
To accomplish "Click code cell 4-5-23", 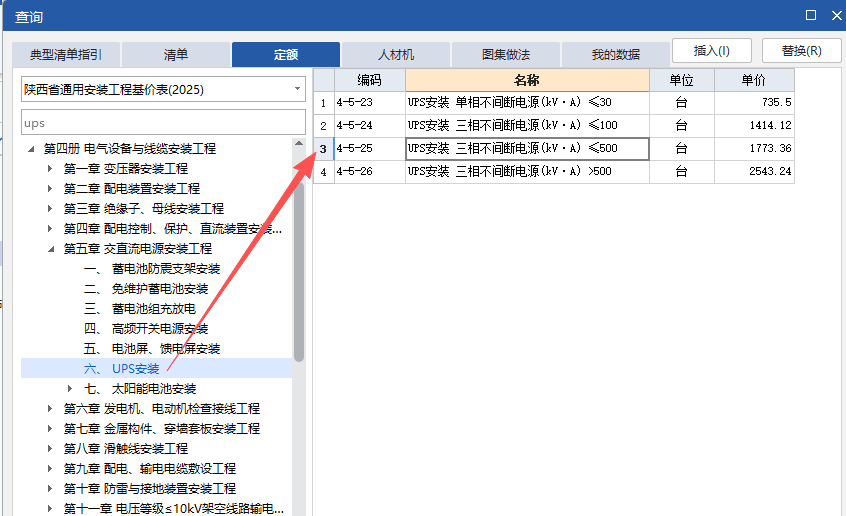I will point(370,103).
